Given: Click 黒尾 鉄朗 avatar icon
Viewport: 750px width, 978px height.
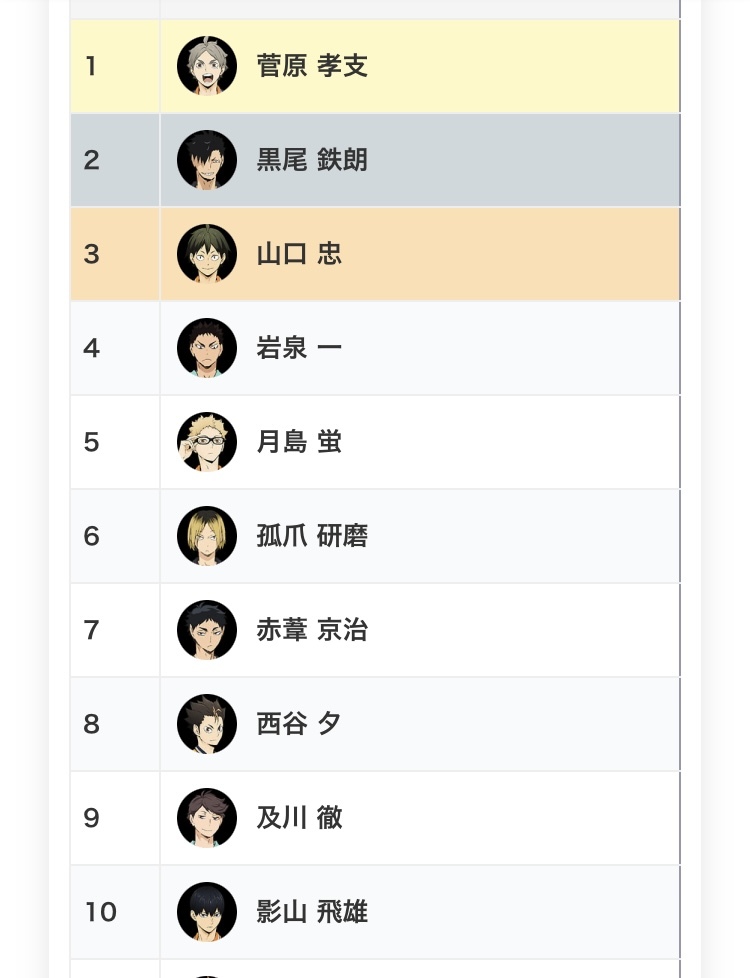Looking at the screenshot, I should coord(207,160).
